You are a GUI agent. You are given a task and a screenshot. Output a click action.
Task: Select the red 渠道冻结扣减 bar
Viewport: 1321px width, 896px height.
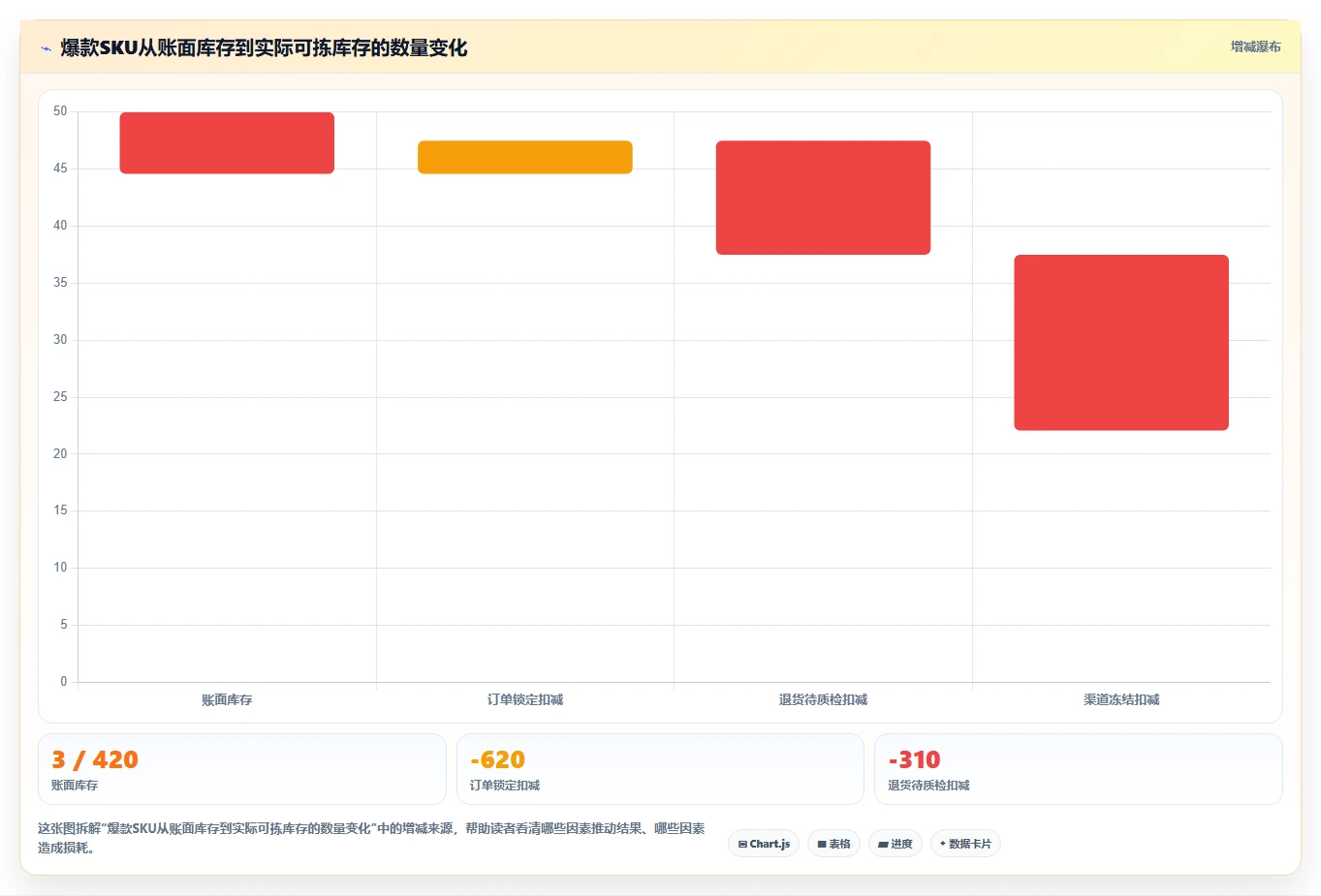point(1121,343)
